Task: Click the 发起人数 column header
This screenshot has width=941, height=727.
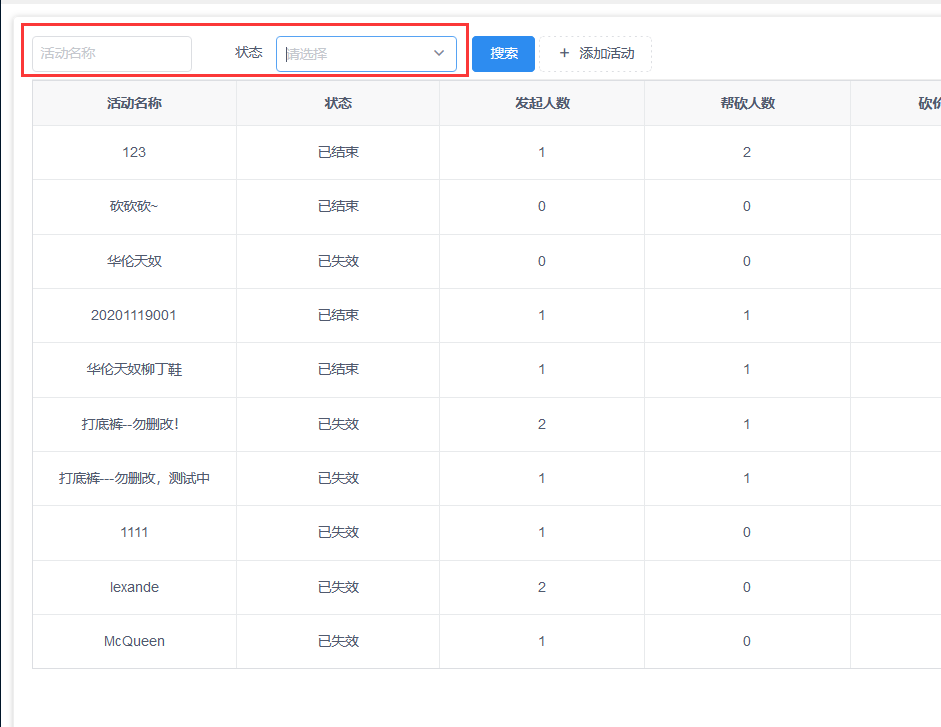Action: 542,103
